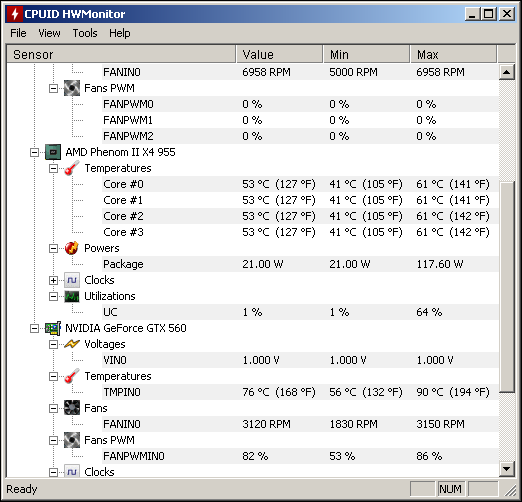
Task: Click the NUM status bar indicator
Action: (451, 489)
